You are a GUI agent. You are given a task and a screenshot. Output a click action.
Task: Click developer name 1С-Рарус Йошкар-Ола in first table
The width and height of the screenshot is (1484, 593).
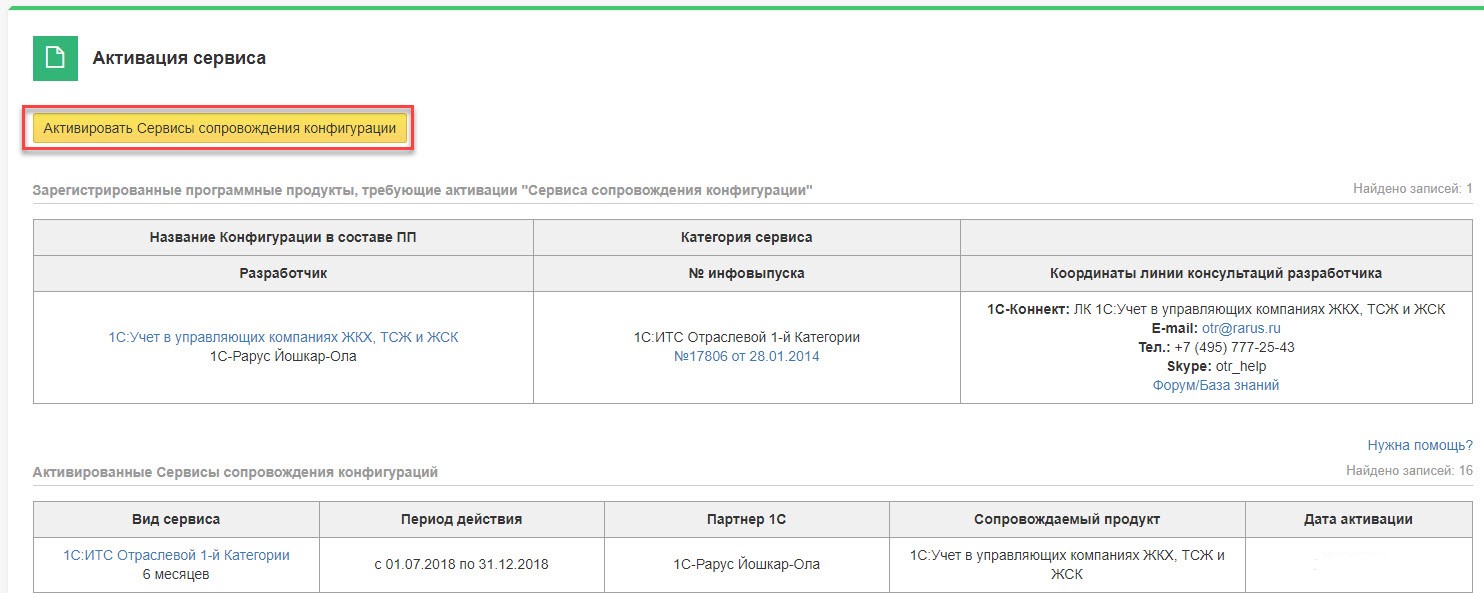(283, 356)
